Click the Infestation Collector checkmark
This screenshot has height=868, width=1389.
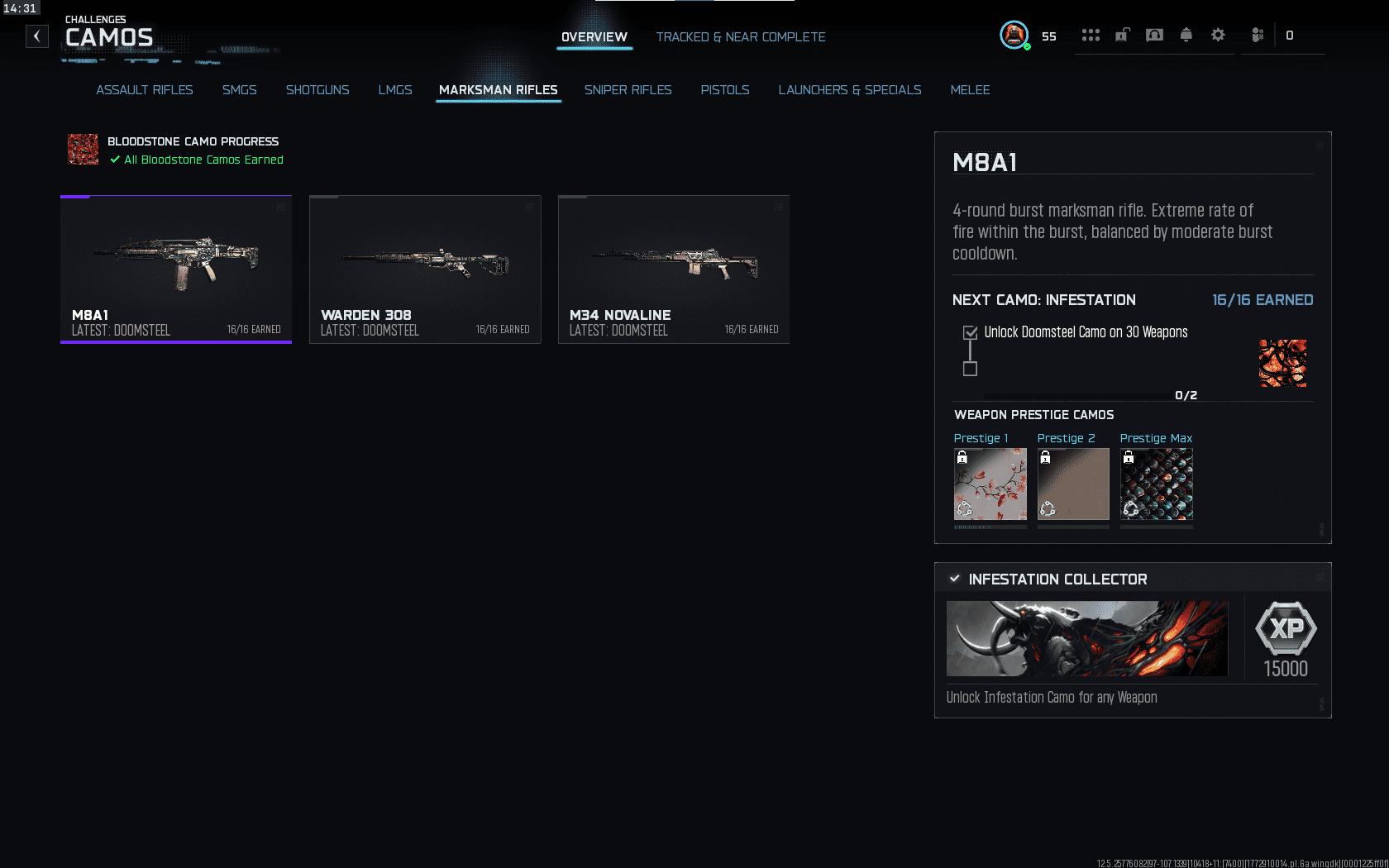pos(955,579)
